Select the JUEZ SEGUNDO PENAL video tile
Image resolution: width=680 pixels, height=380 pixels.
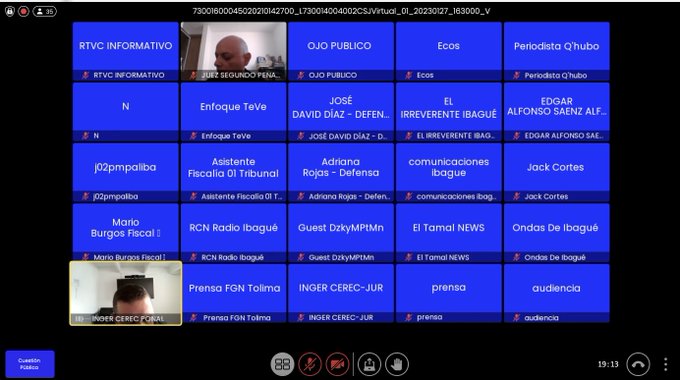tap(233, 51)
